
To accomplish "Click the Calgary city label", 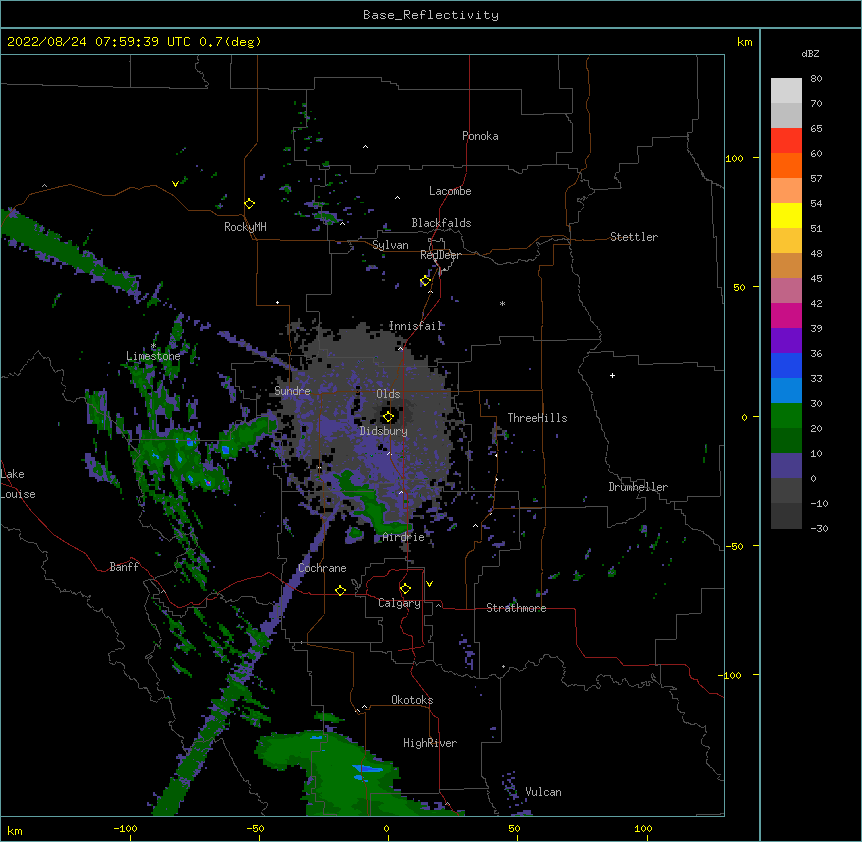I will pyautogui.click(x=399, y=603).
